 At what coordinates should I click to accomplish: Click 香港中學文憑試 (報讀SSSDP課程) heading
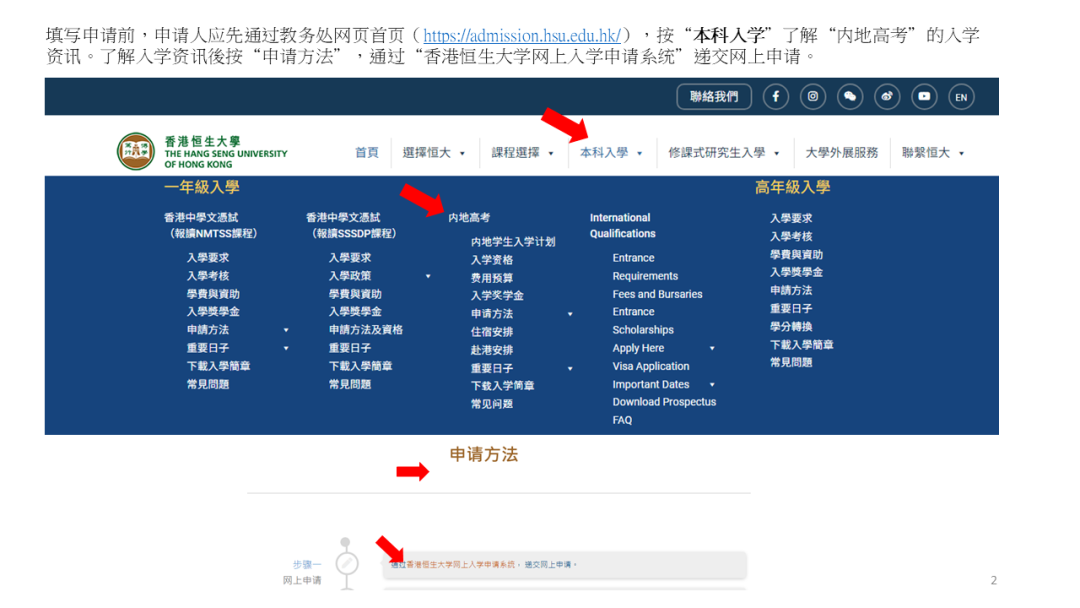(x=353, y=225)
